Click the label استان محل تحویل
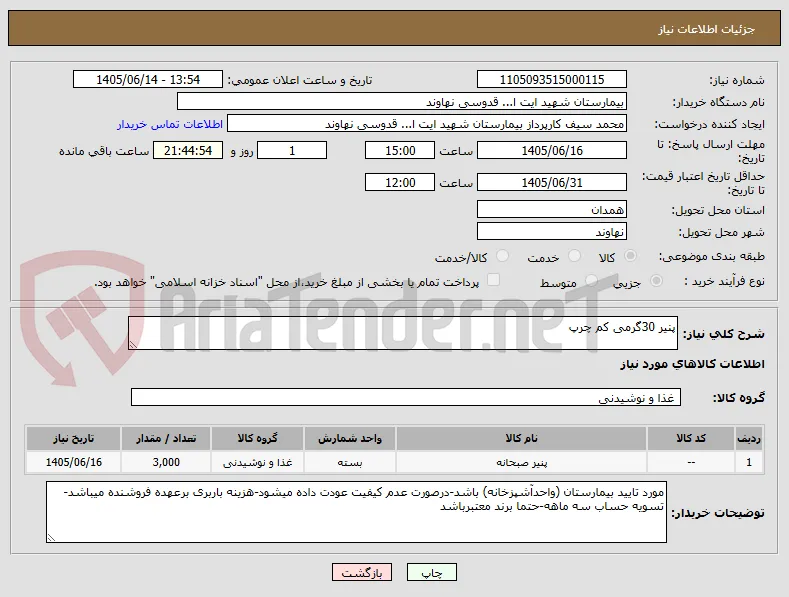Viewport: 789px width, 597px height. 718,210
